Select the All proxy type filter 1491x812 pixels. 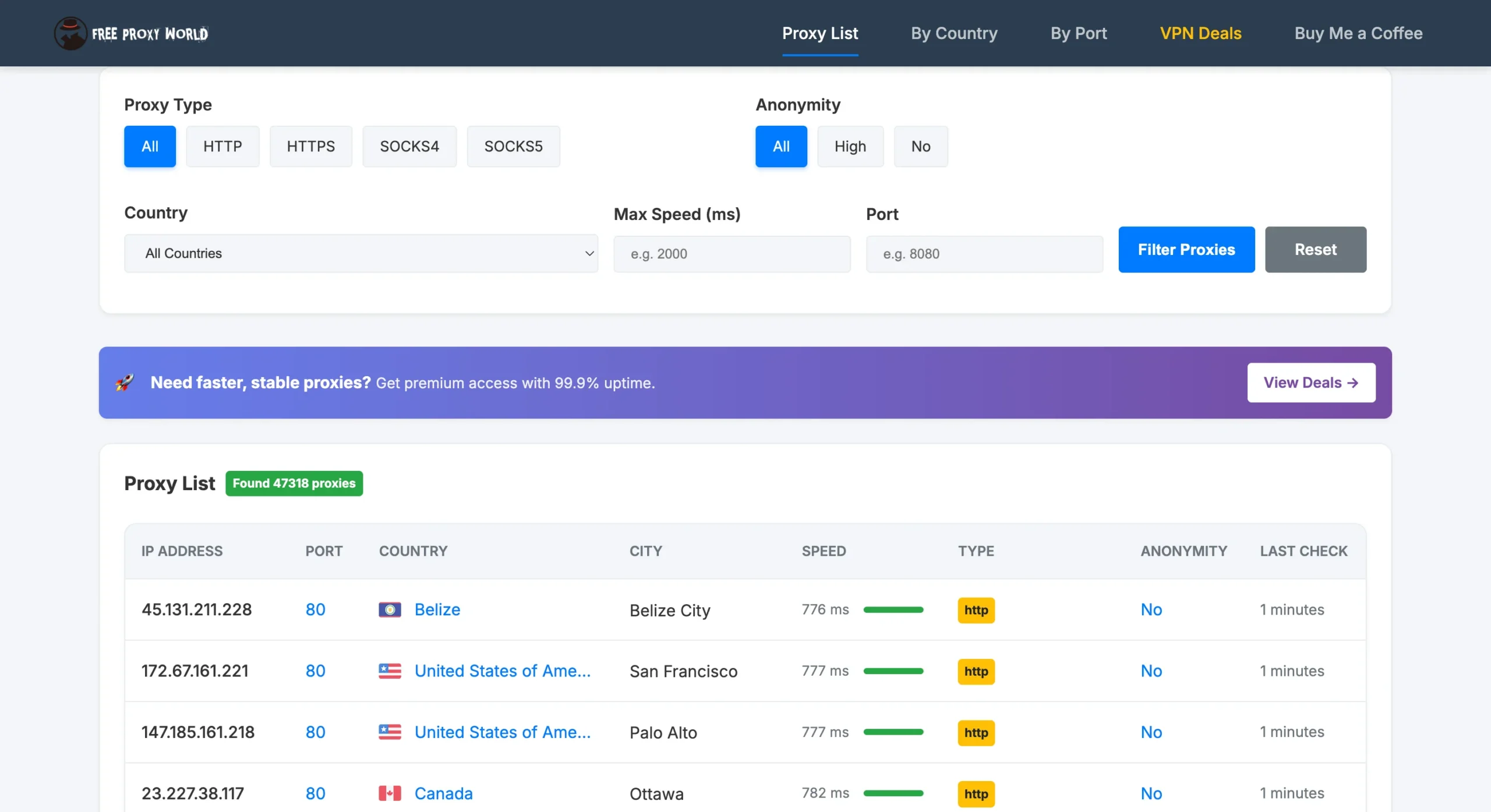pos(150,146)
